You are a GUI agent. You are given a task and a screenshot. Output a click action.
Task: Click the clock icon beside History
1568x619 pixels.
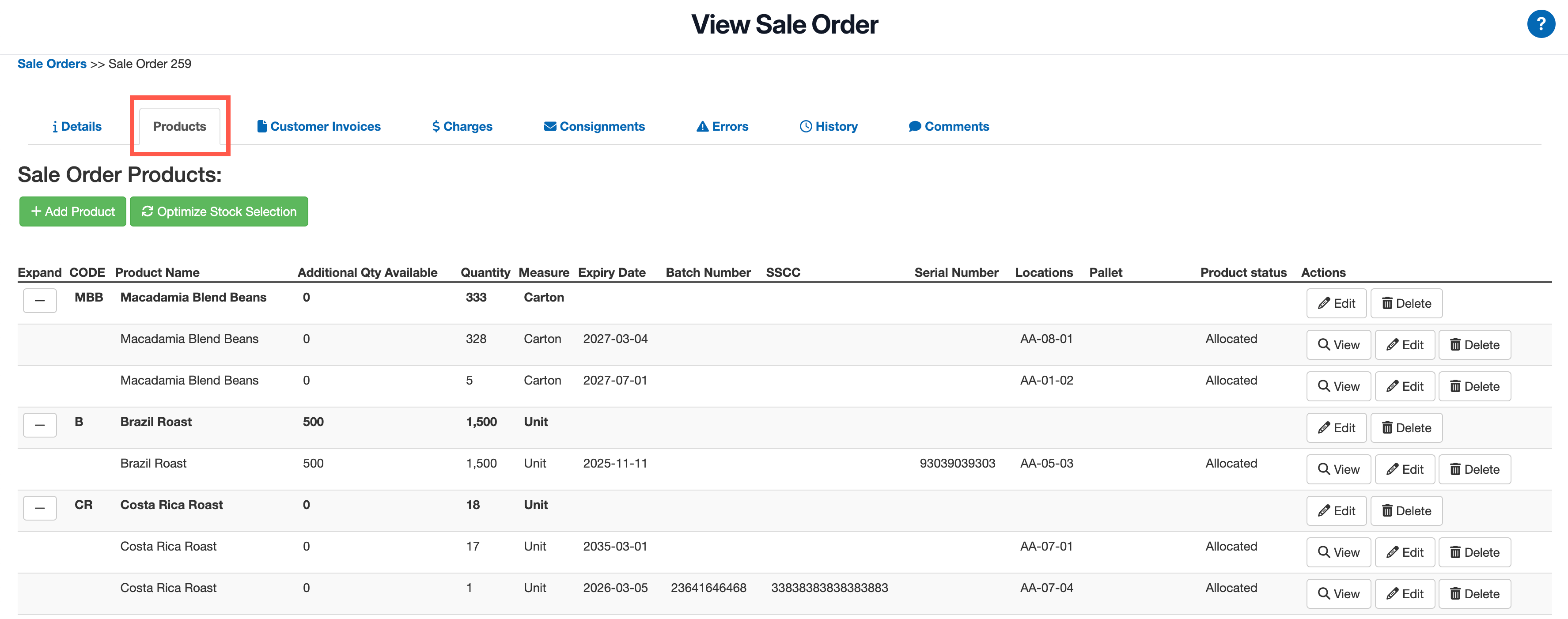pyautogui.click(x=805, y=126)
